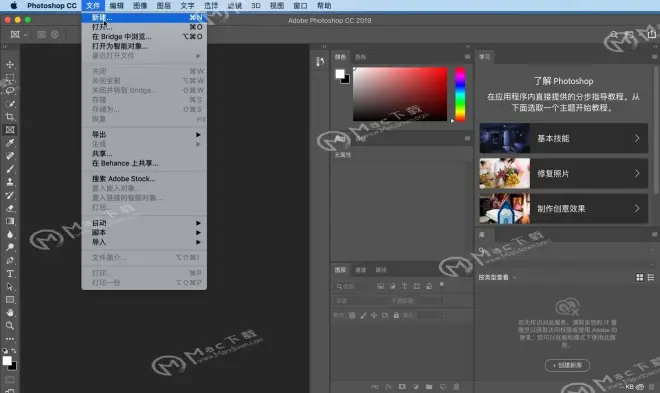Select the Crop tool
The height and width of the screenshot is (393, 660).
pyautogui.click(x=10, y=117)
